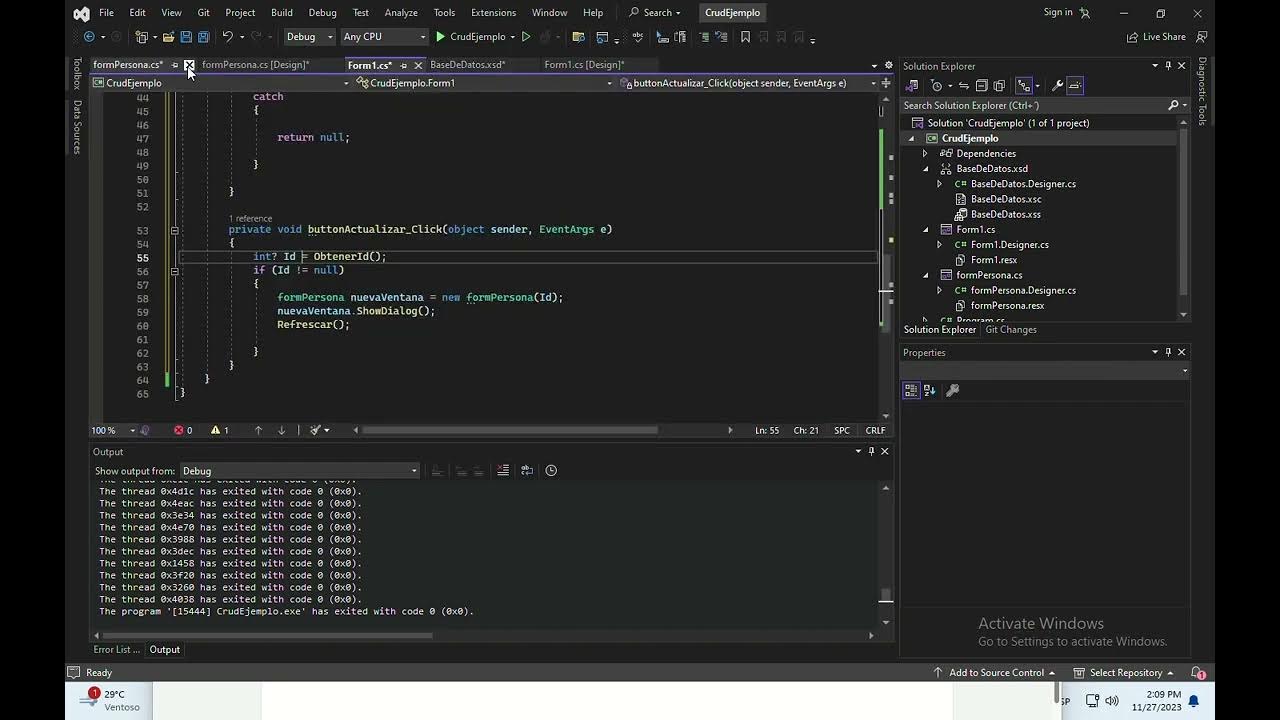Switch to formPersona.cs [Design]* tab
This screenshot has width=1280, height=720.
[x=256, y=65]
